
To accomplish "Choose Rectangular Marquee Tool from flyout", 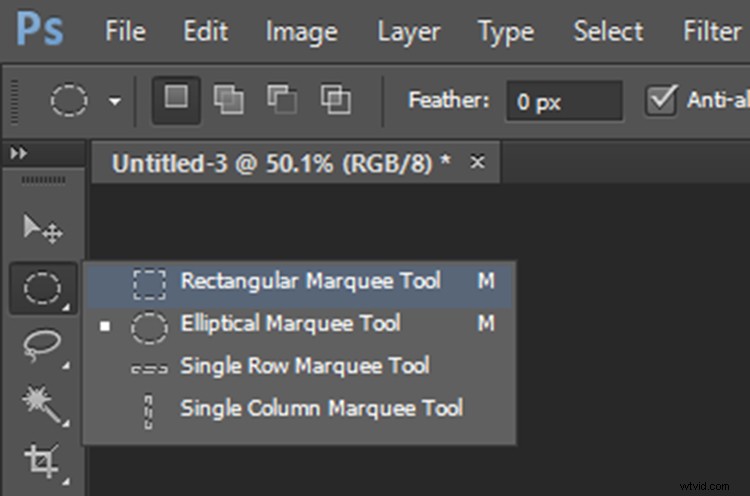I will 310,282.
